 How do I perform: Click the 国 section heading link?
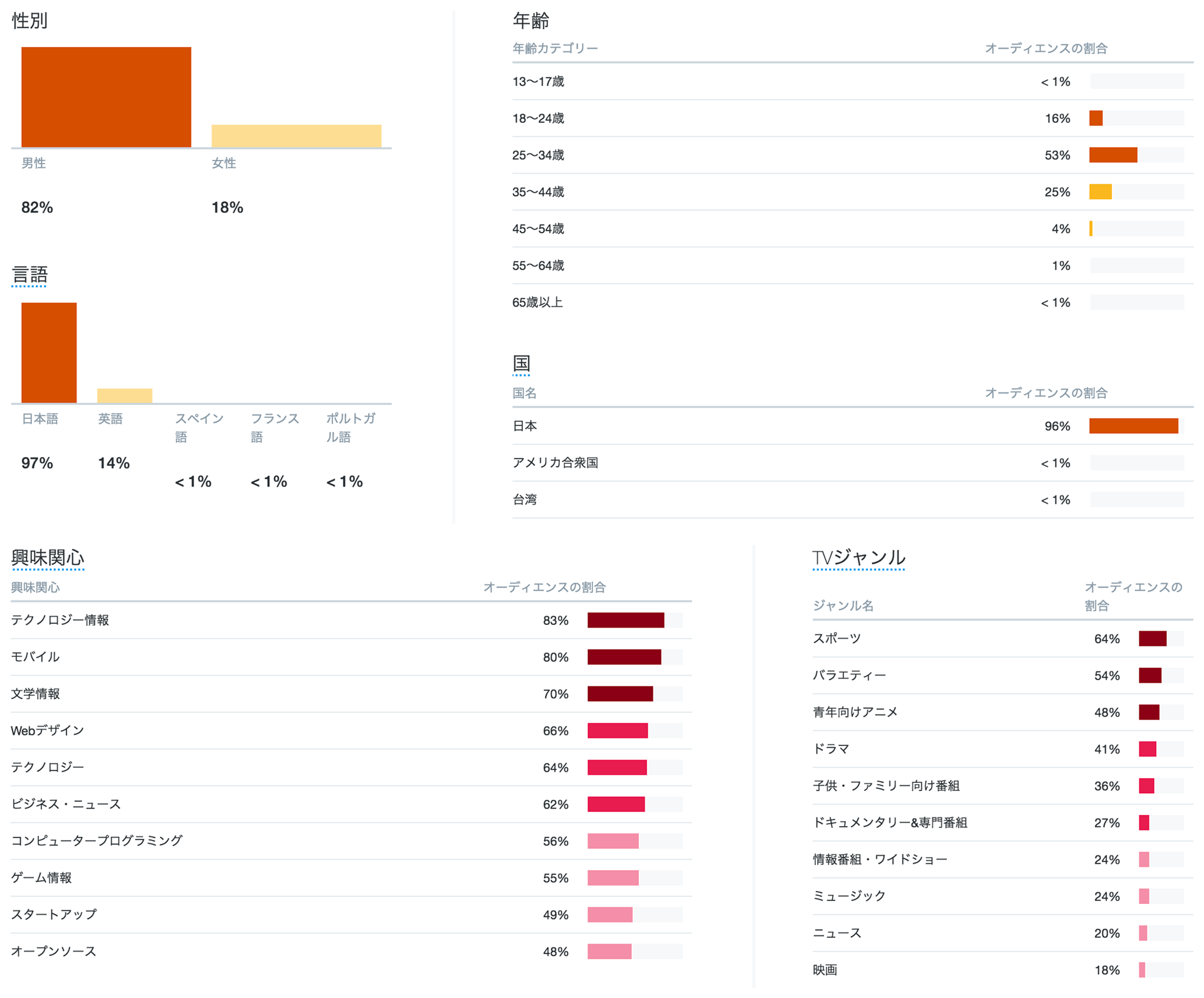click(x=521, y=363)
